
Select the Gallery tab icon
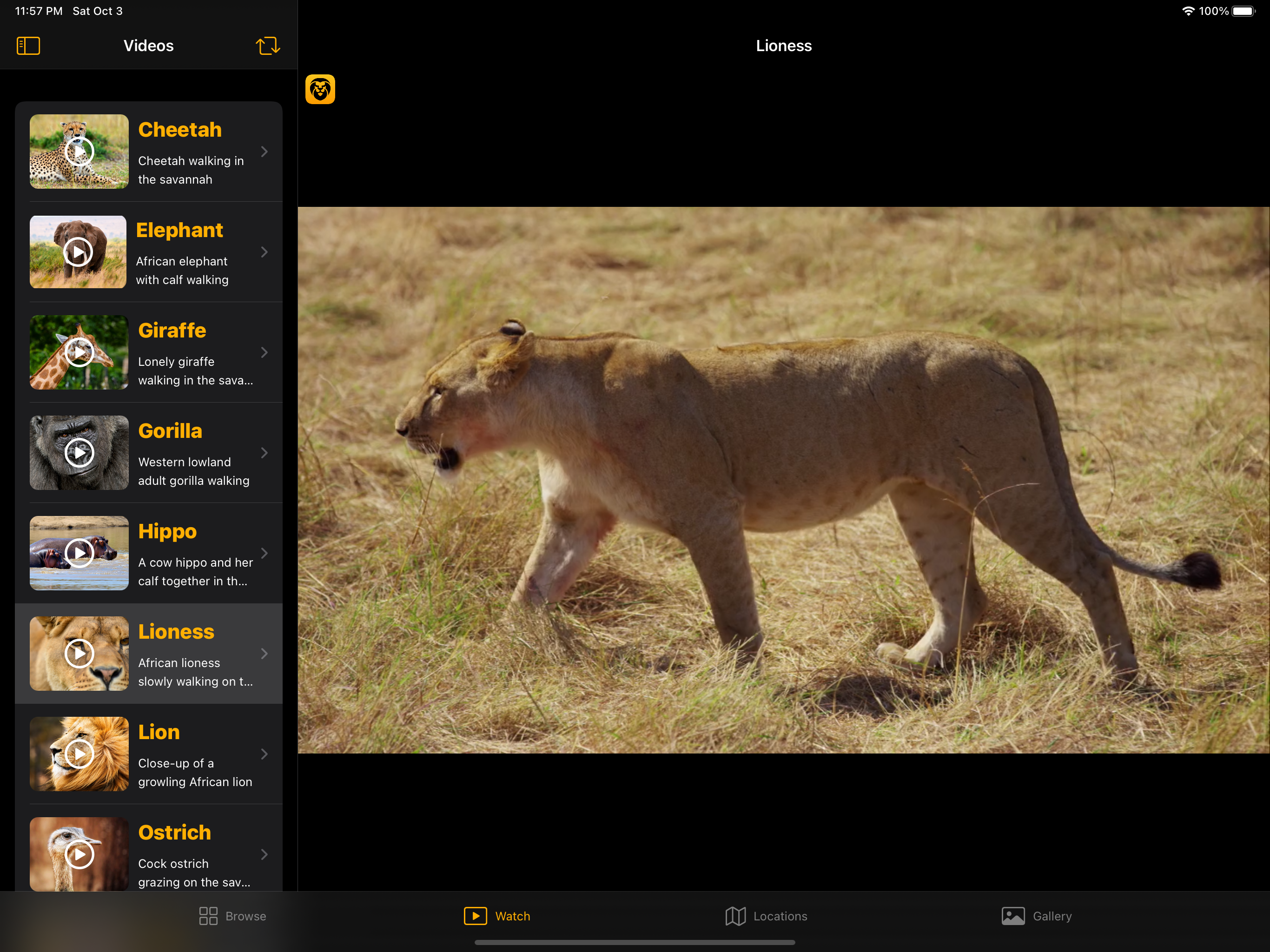(x=1012, y=916)
